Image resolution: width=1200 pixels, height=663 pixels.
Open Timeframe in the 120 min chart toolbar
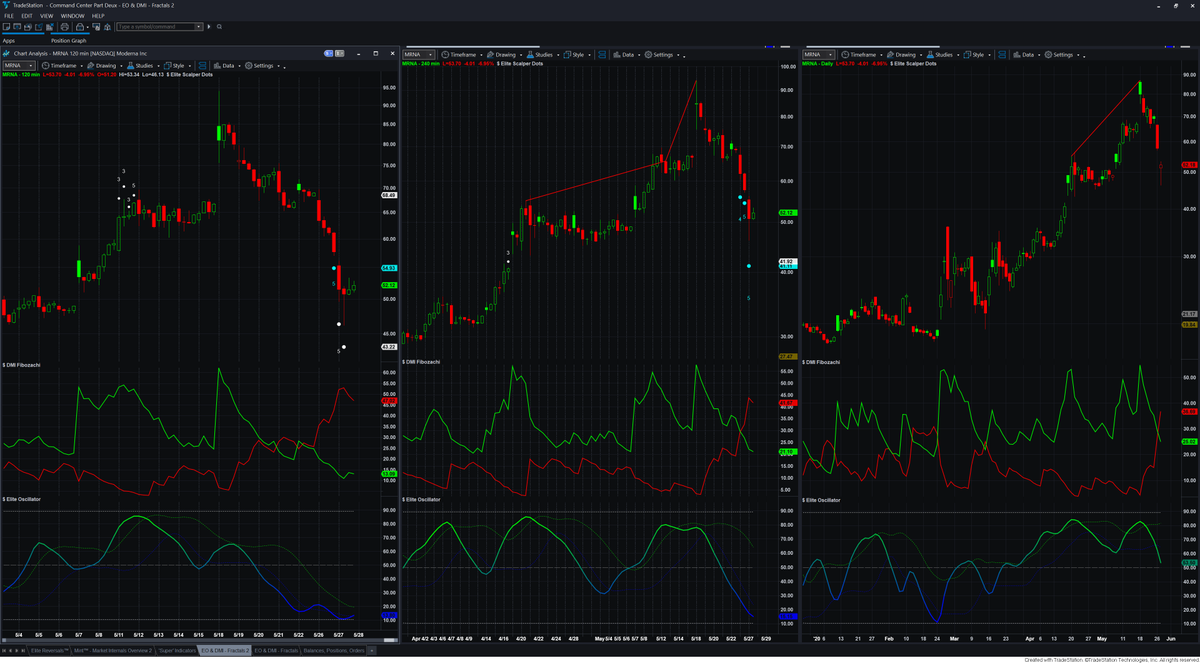tap(59, 66)
